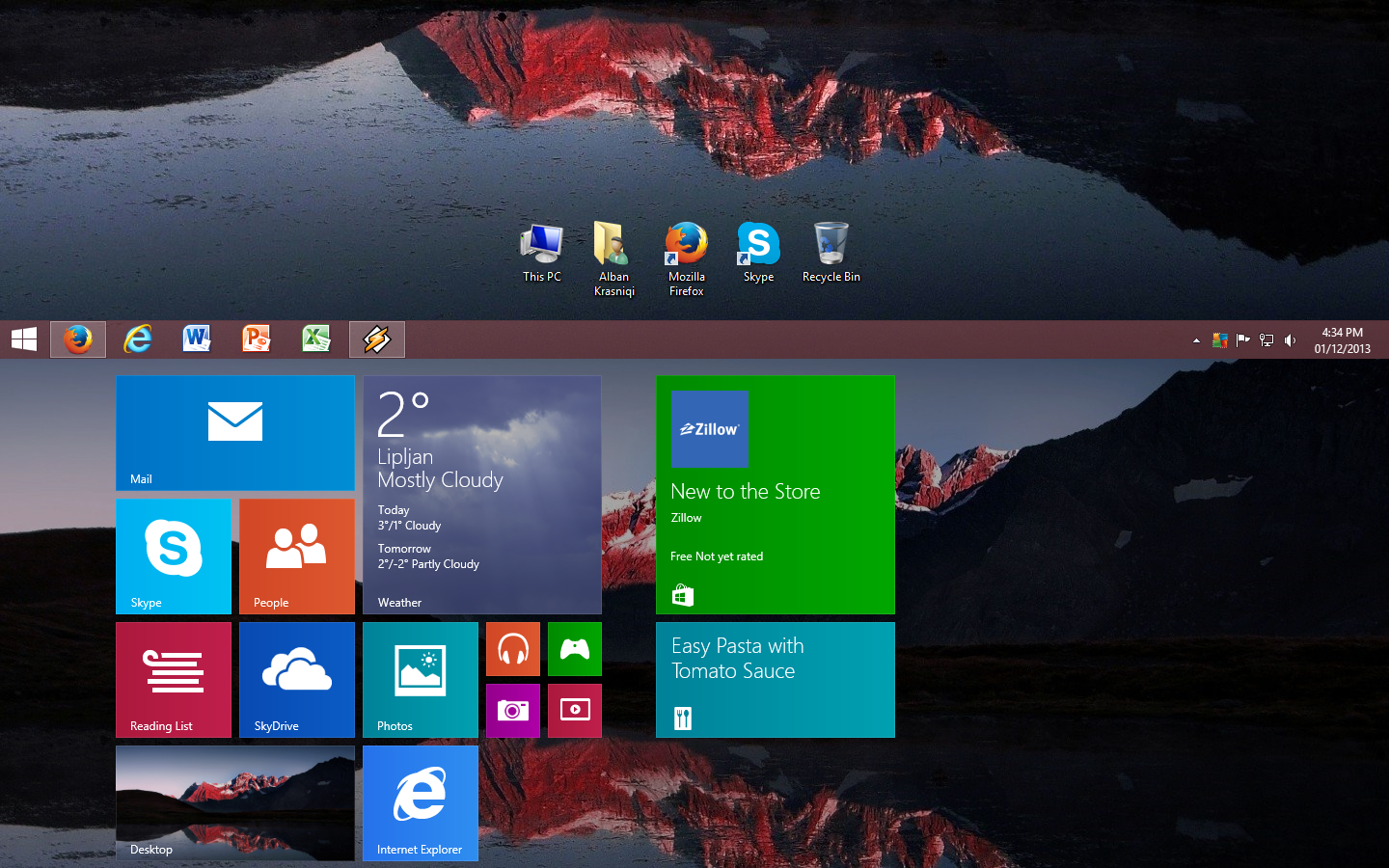
Task: Open the Skype start tile
Action: tap(174, 556)
